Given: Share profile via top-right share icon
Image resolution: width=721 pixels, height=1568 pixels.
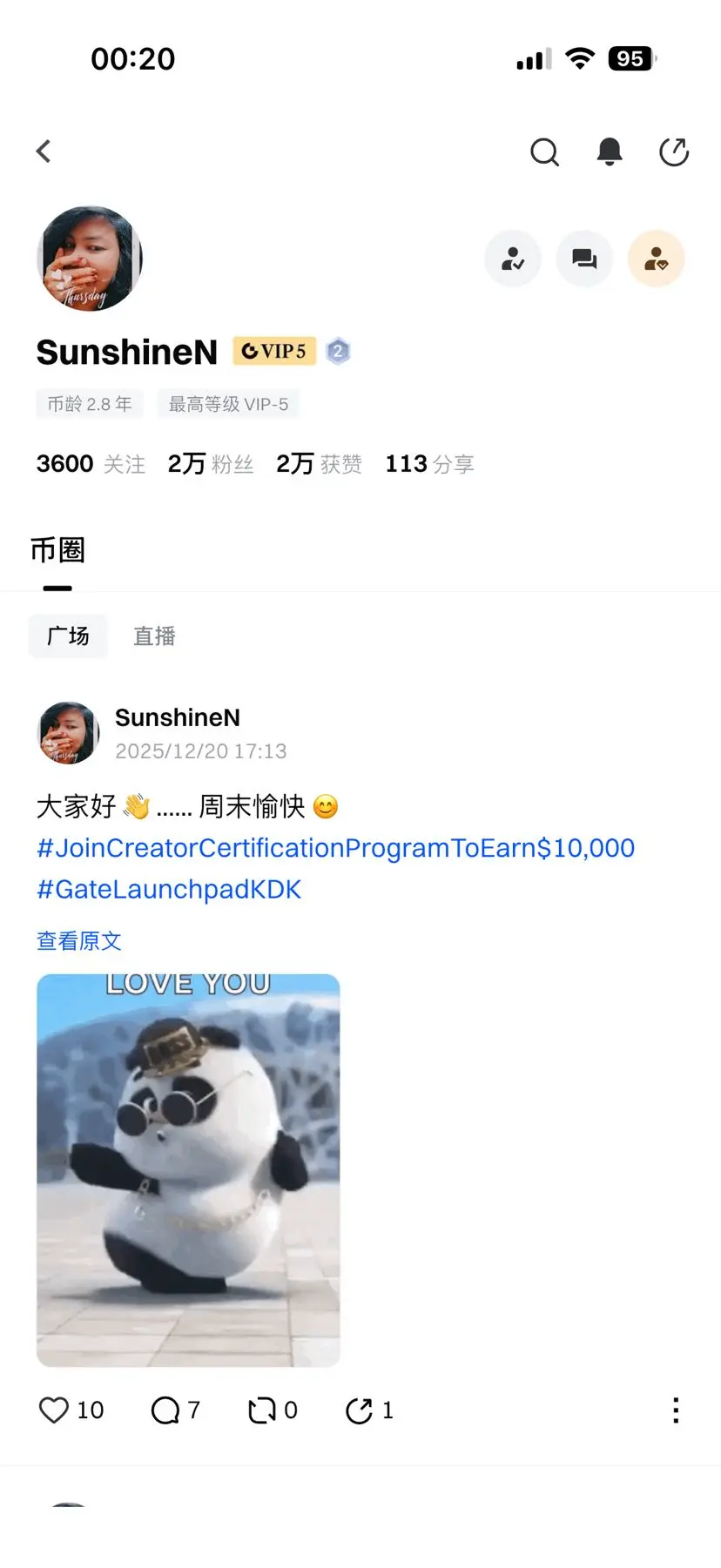Looking at the screenshot, I should 674,151.
